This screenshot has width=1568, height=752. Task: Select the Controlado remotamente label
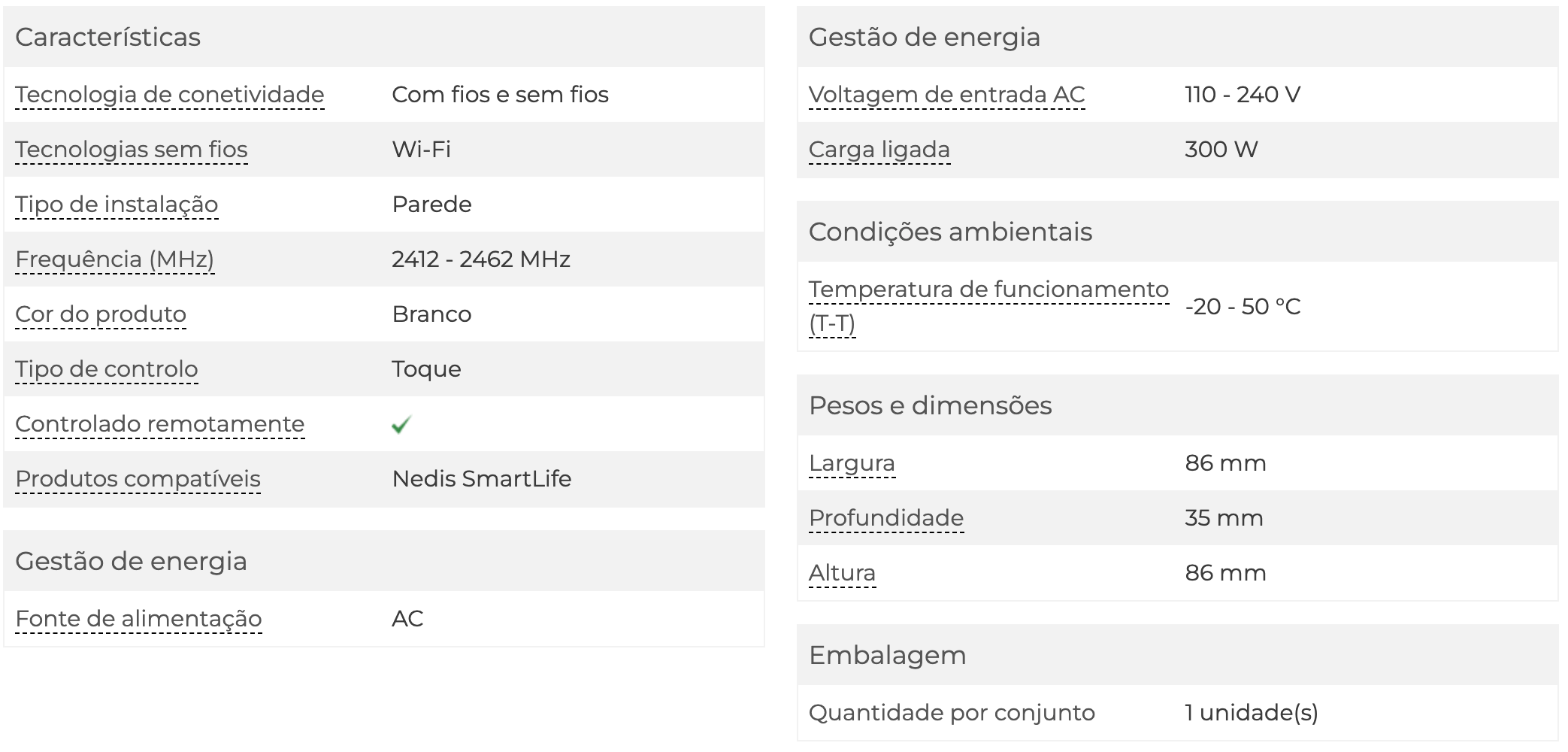[x=160, y=424]
